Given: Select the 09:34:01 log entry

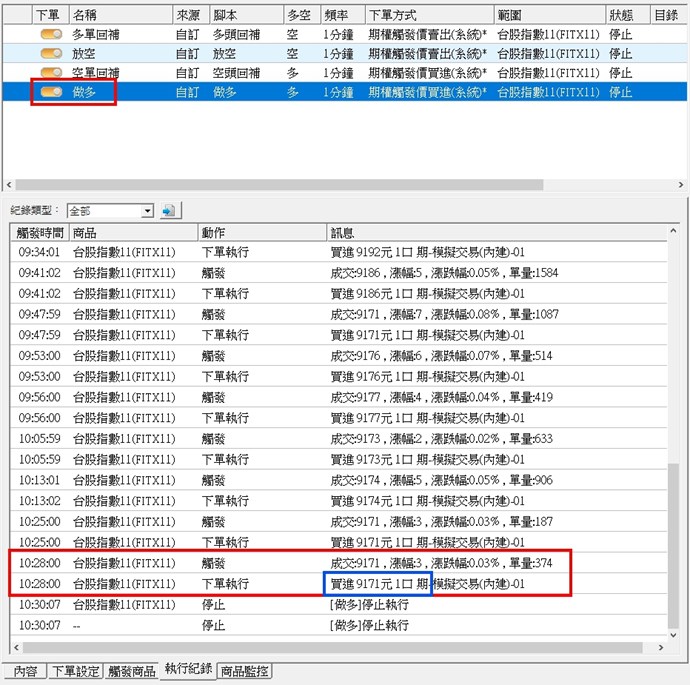Looking at the screenshot, I should pos(339,252).
